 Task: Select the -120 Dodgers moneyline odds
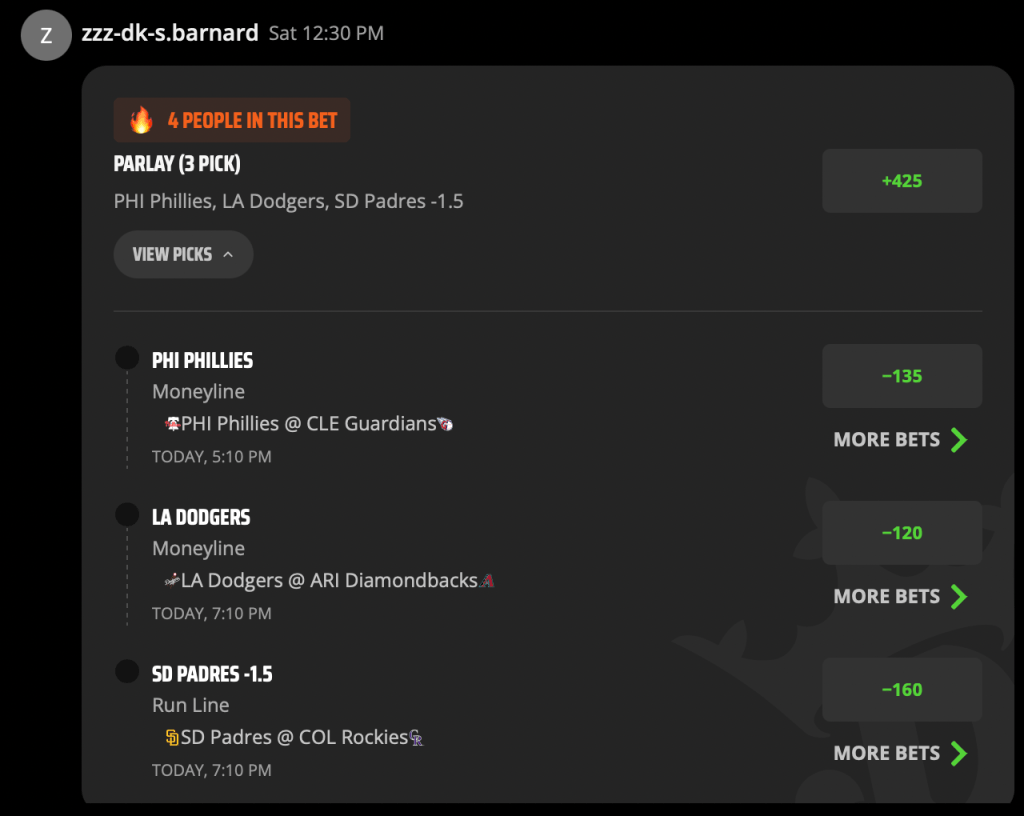[x=902, y=533]
